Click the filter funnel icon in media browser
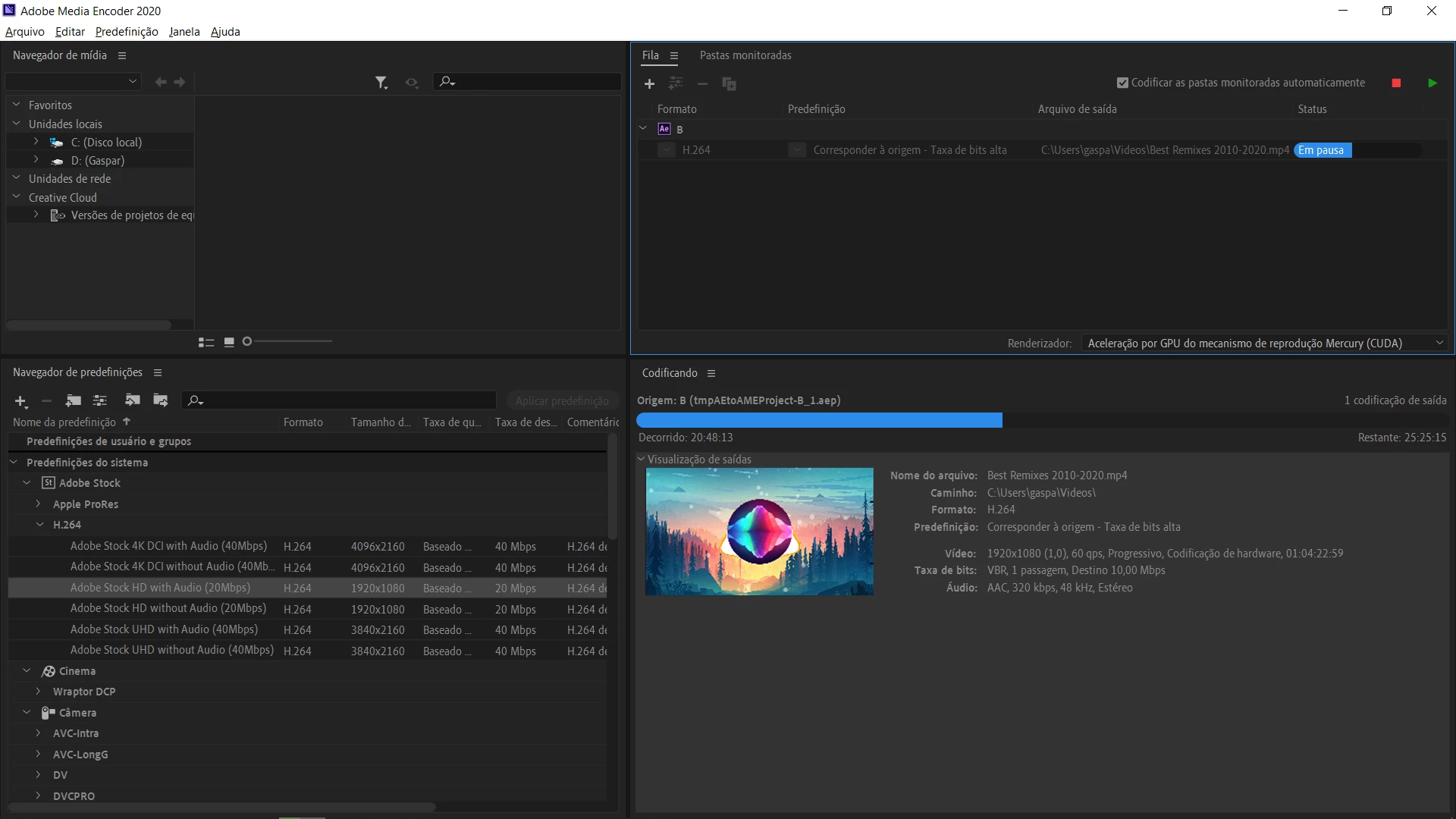 point(381,82)
